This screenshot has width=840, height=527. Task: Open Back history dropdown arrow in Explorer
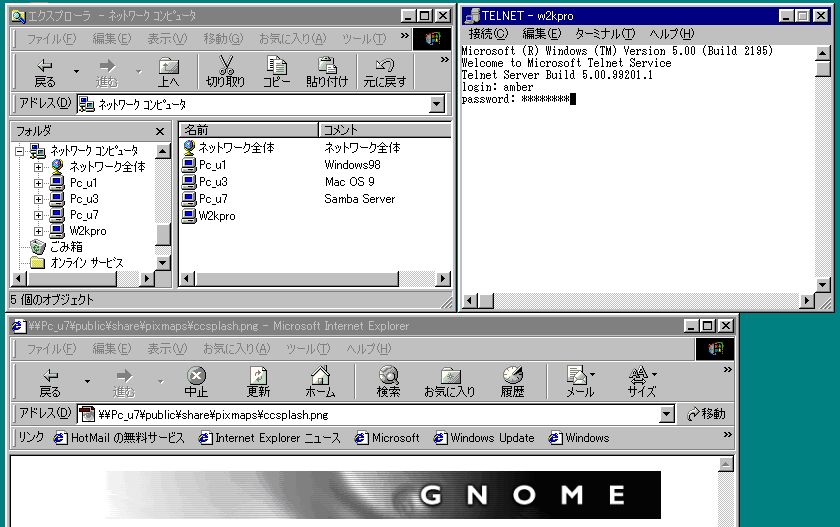[76, 71]
